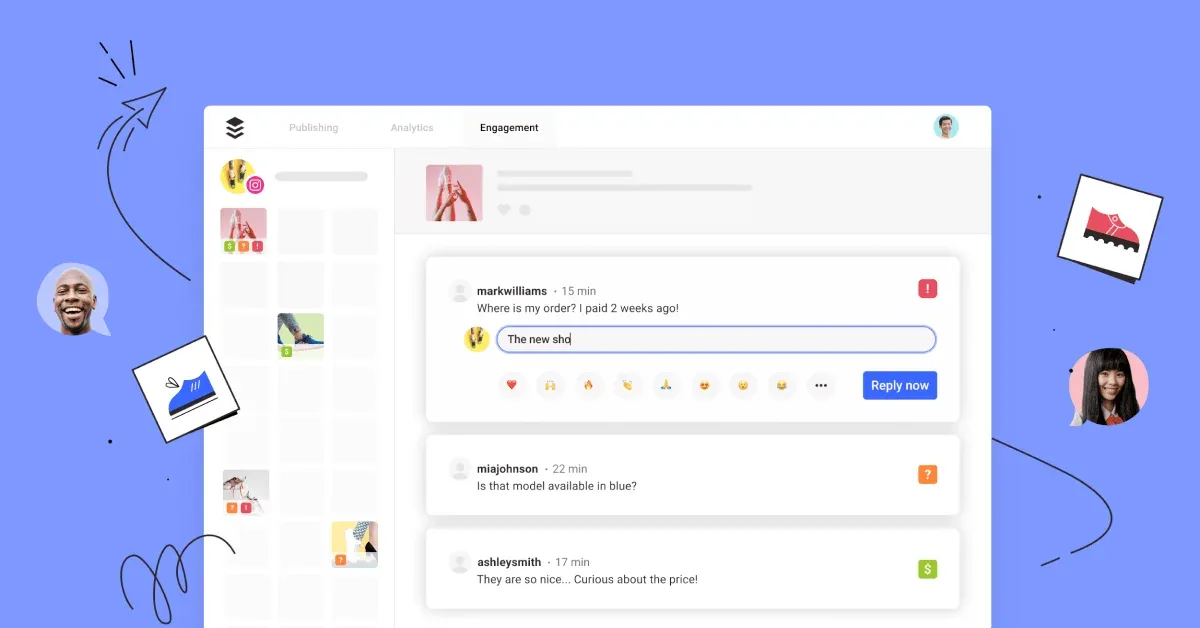Image resolution: width=1200 pixels, height=628 pixels.
Task: Click the Instagram badge on account avatar
Action: click(x=255, y=185)
